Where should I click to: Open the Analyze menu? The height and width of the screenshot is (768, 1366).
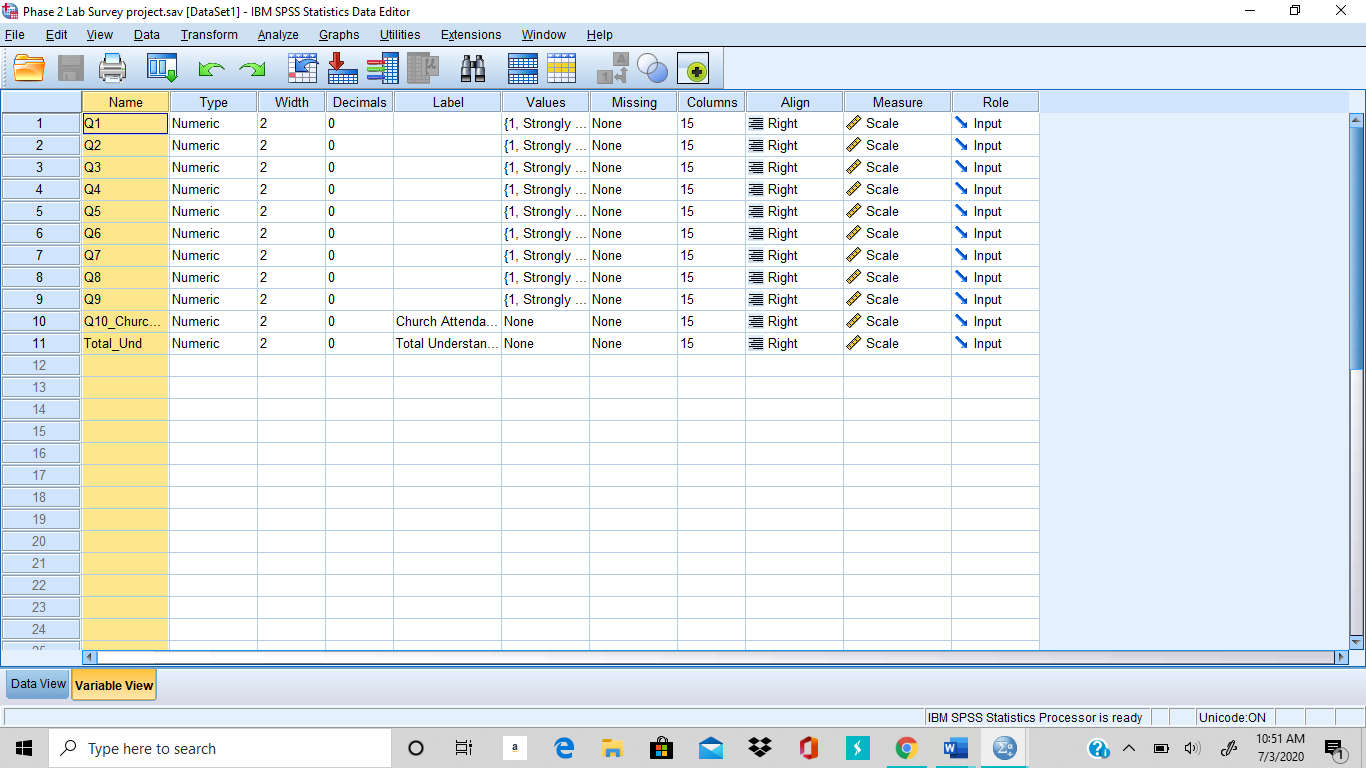pos(277,34)
